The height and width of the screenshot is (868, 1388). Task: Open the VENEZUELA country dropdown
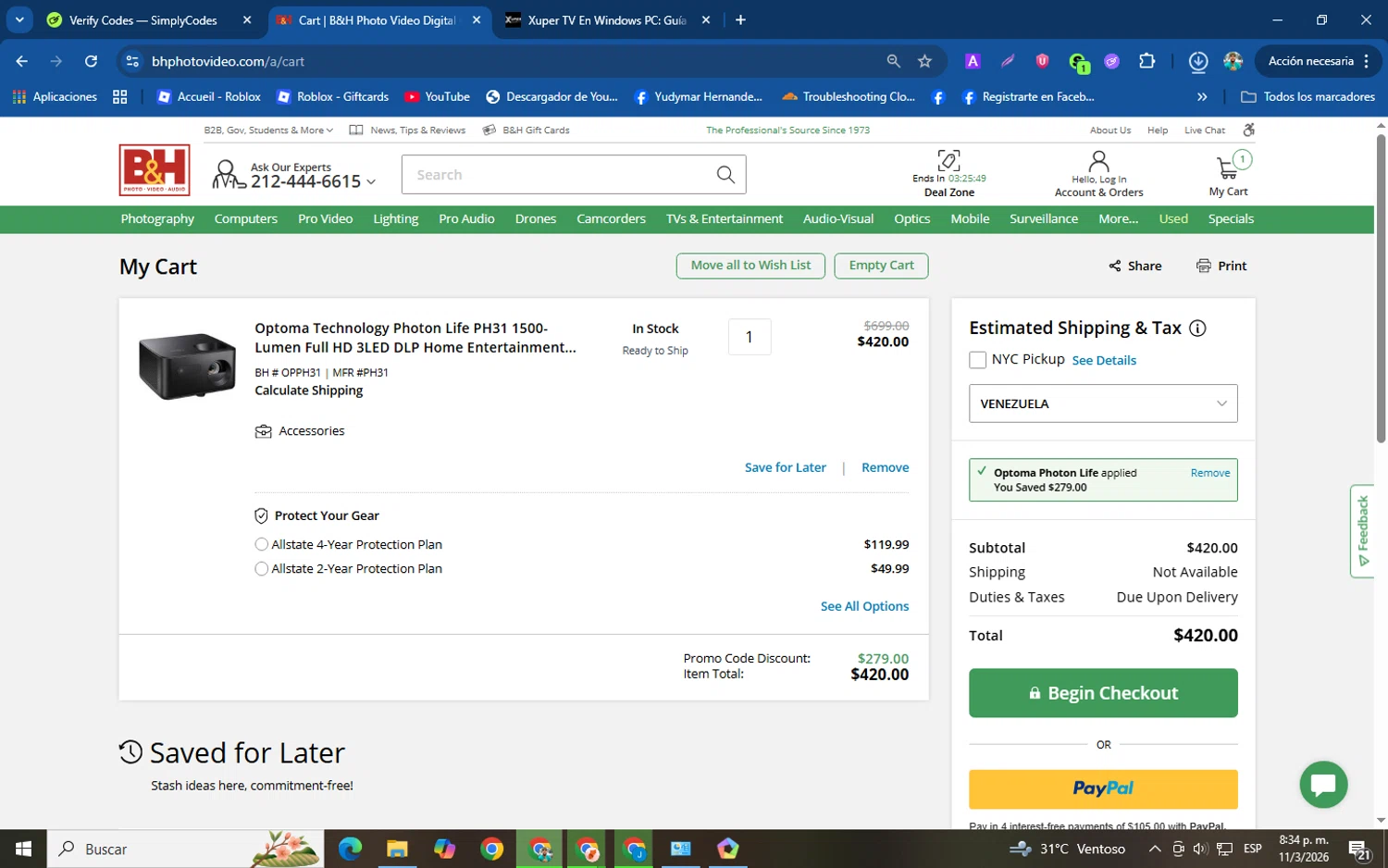pyautogui.click(x=1103, y=403)
